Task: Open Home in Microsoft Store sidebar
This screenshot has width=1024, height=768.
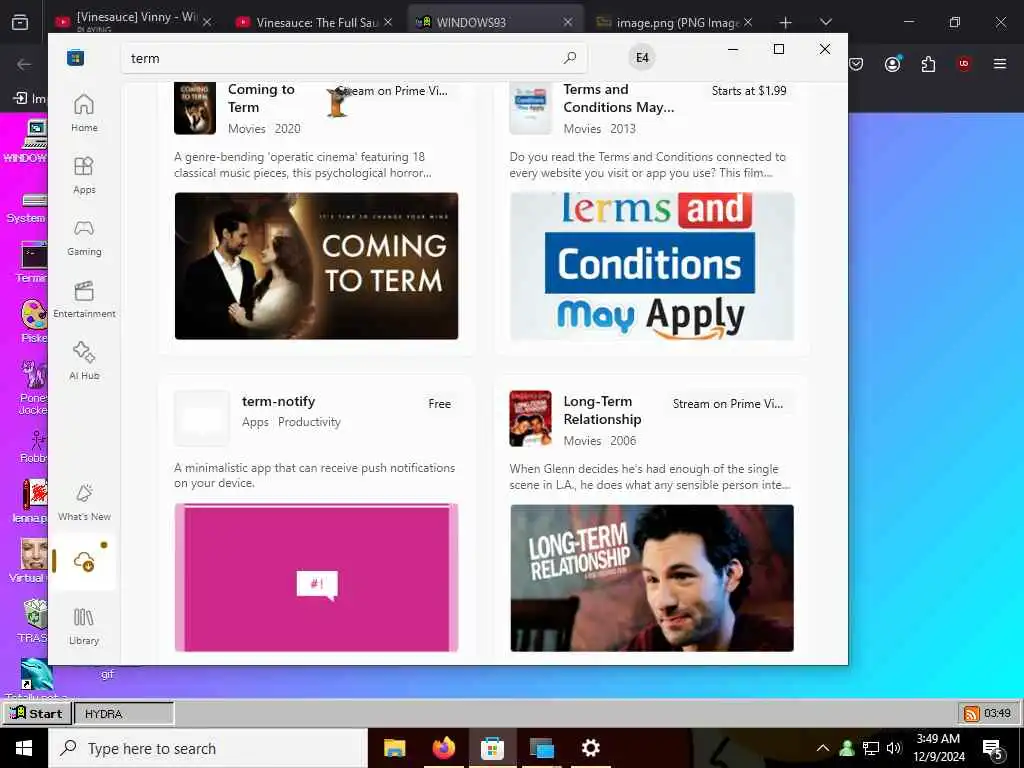Action: (x=84, y=113)
